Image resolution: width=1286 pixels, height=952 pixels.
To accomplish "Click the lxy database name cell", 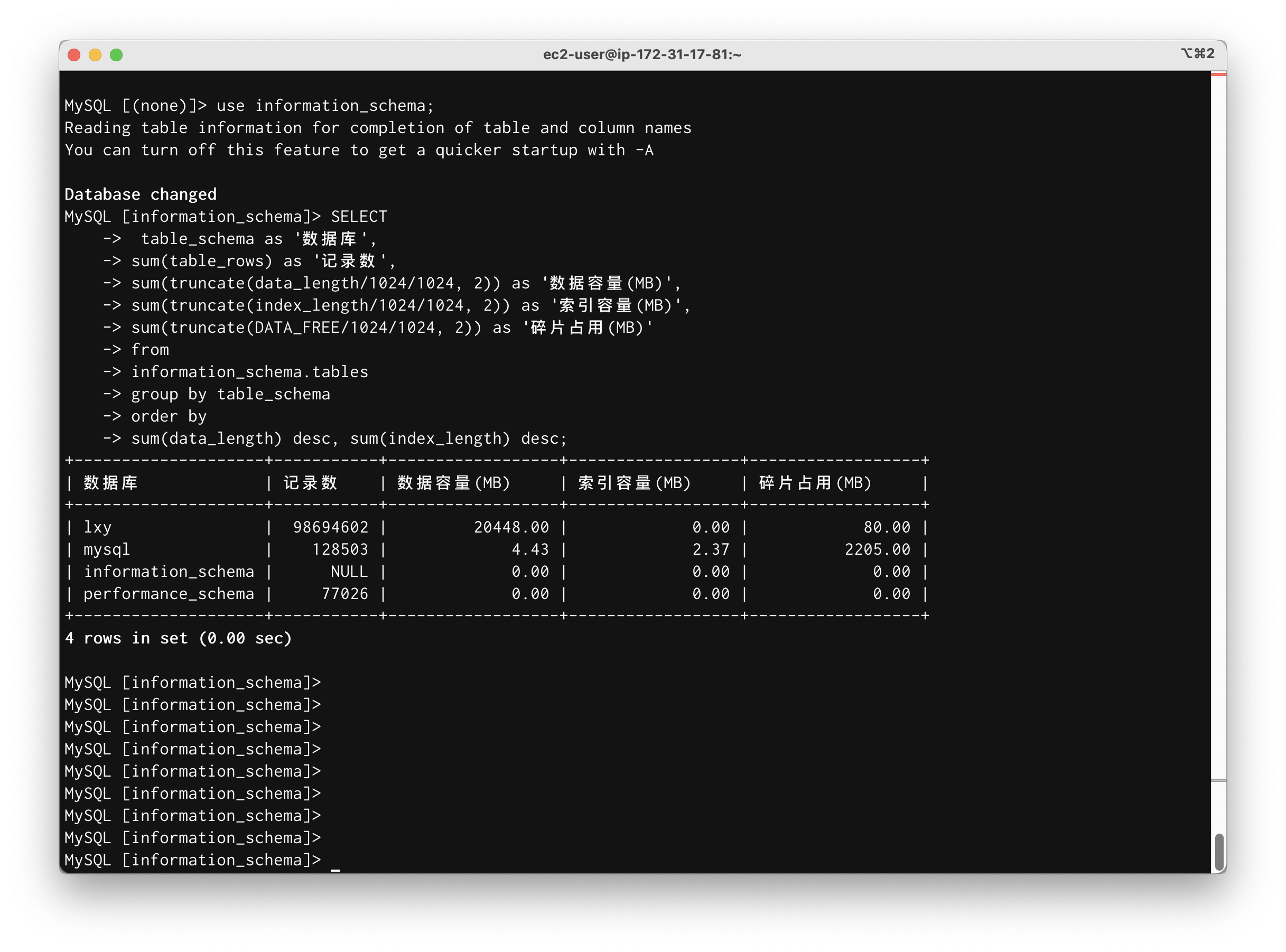I will 97,527.
